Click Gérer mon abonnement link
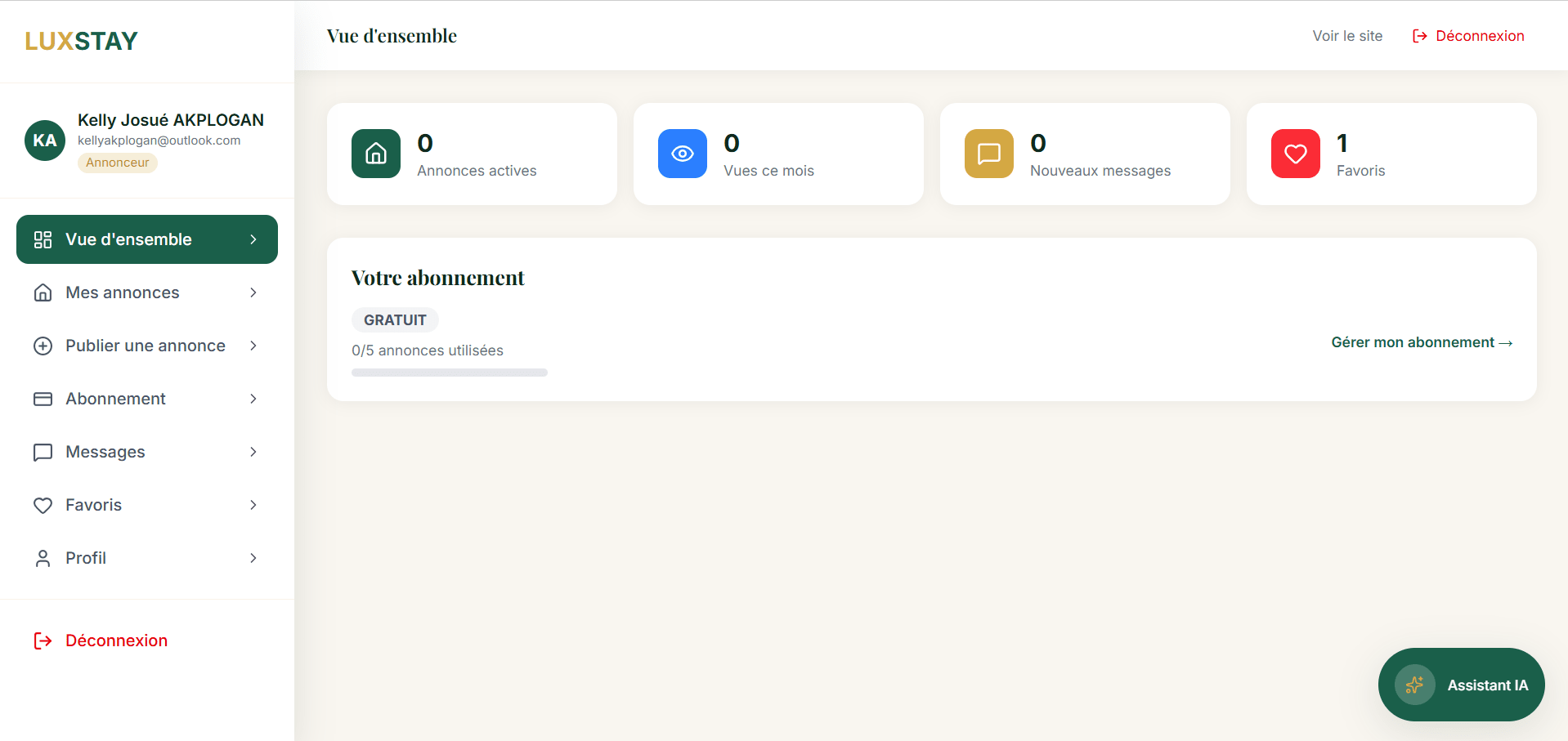 pyautogui.click(x=1422, y=342)
